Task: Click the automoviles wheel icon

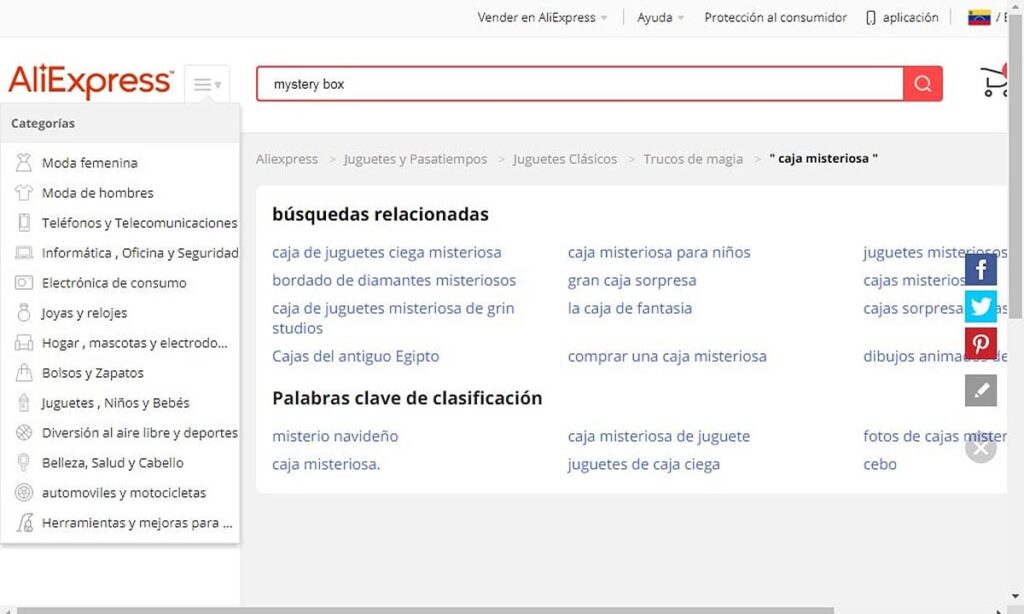Action: click(x=24, y=493)
